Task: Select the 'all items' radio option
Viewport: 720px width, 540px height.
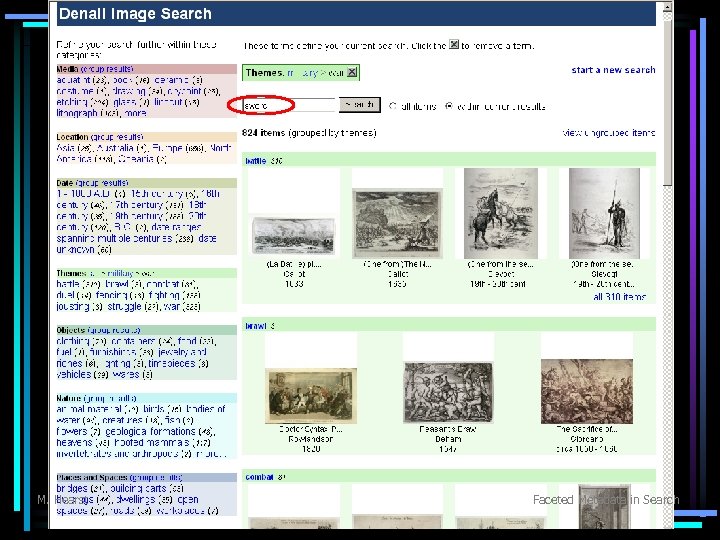Action: pos(393,106)
